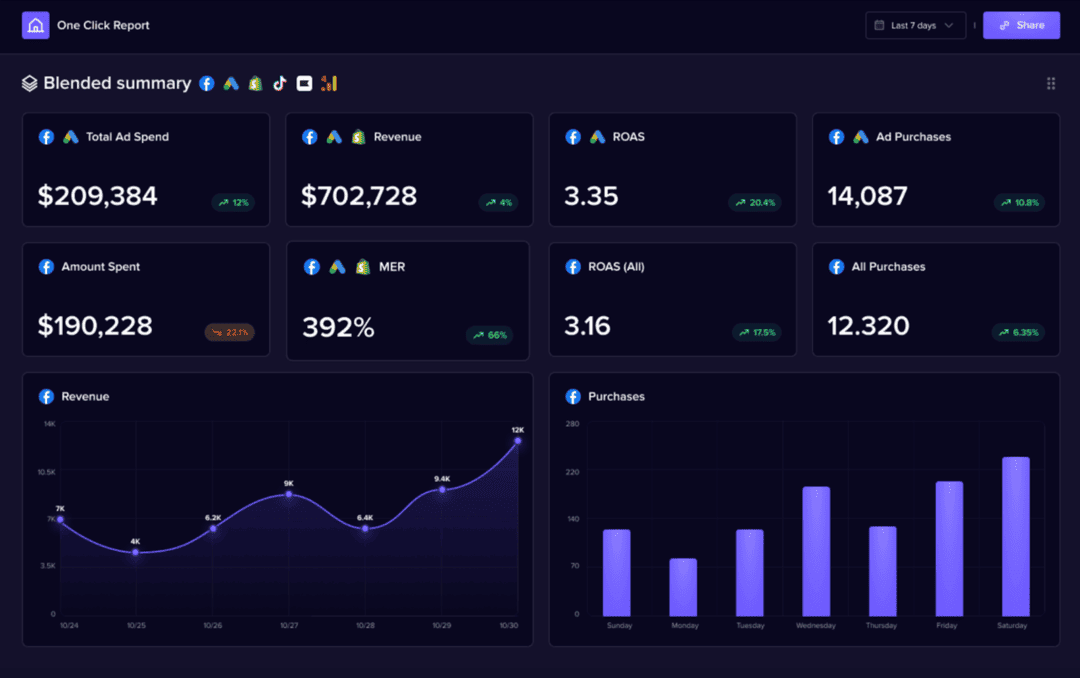The width and height of the screenshot is (1080, 678).
Task: Click the Blended summary heading text
Action: click(117, 83)
